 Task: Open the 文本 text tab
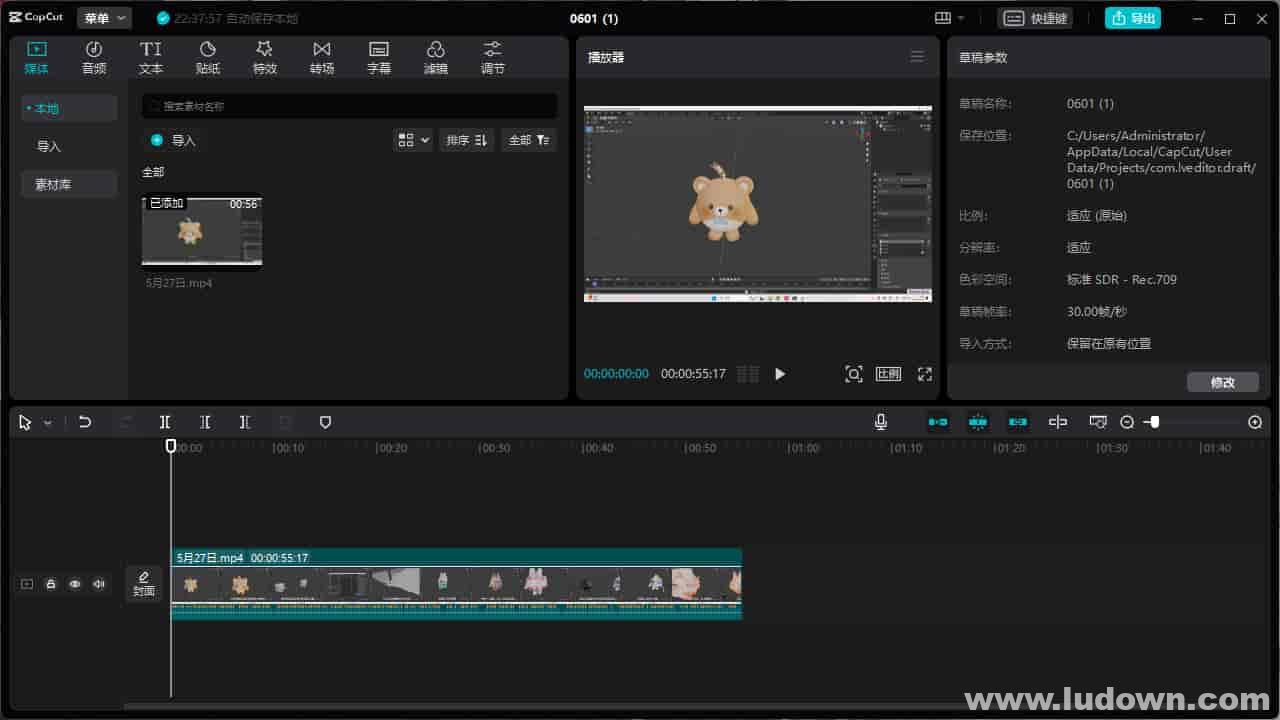tap(151, 57)
